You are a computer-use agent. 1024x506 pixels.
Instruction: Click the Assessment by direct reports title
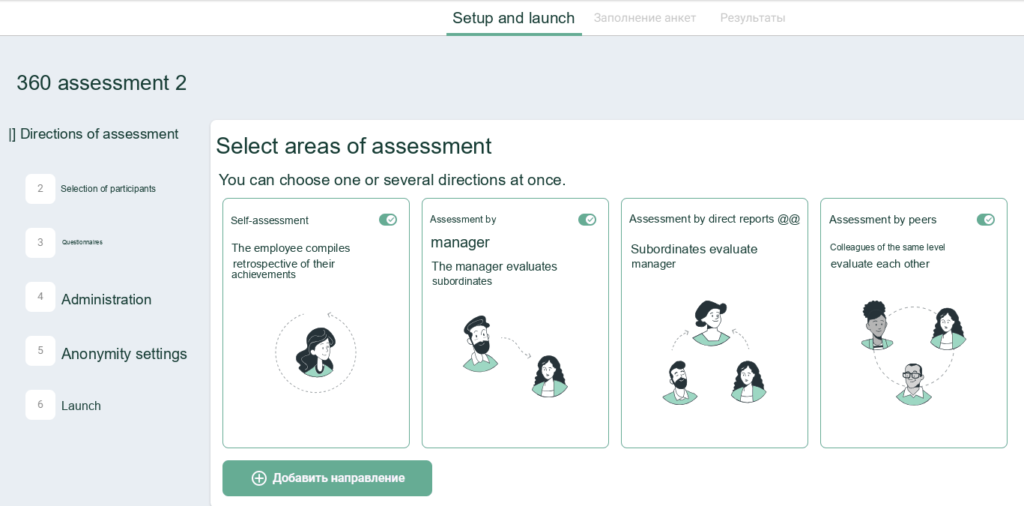[714, 219]
